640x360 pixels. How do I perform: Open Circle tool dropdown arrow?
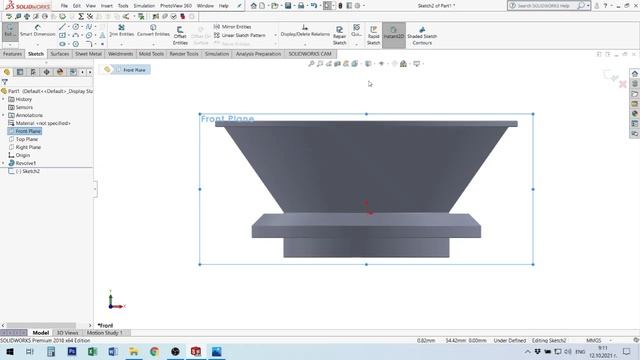coord(82,27)
